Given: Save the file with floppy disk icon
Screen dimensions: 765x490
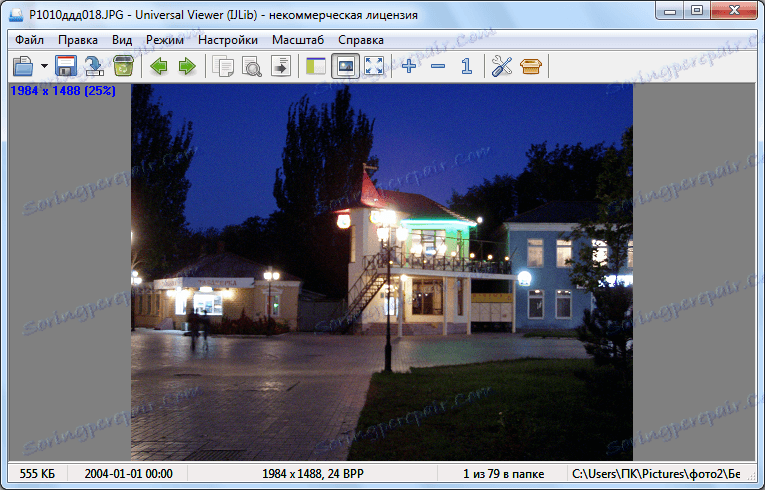Looking at the screenshot, I should (x=66, y=66).
